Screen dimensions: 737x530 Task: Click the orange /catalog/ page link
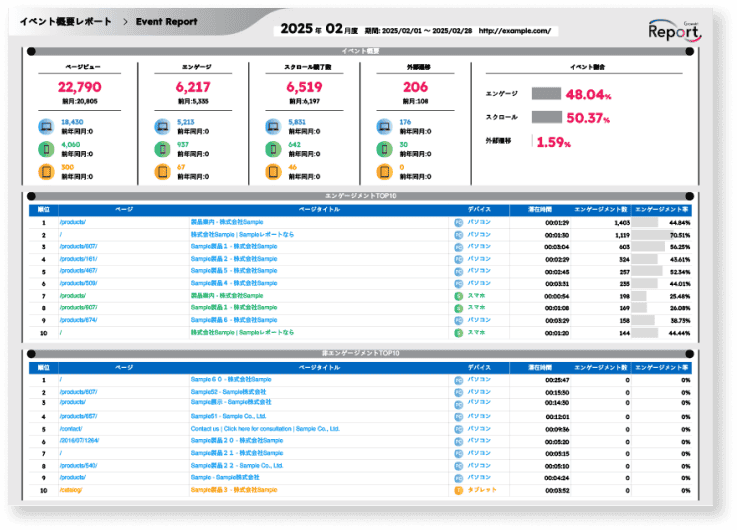72,491
